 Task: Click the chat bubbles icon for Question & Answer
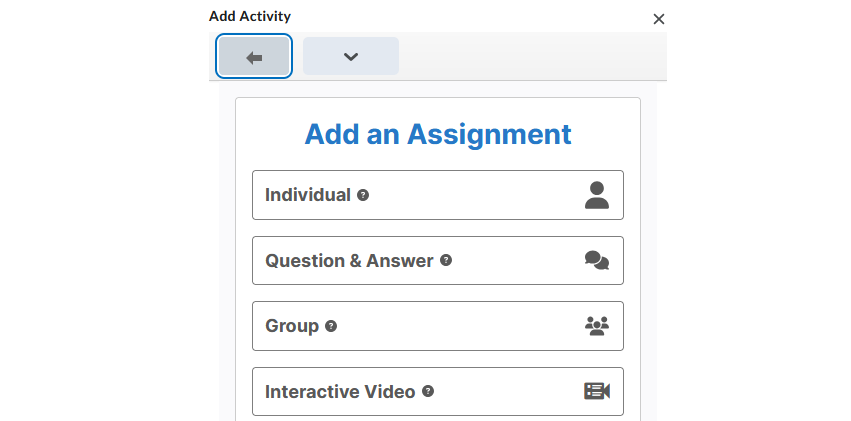coord(596,260)
